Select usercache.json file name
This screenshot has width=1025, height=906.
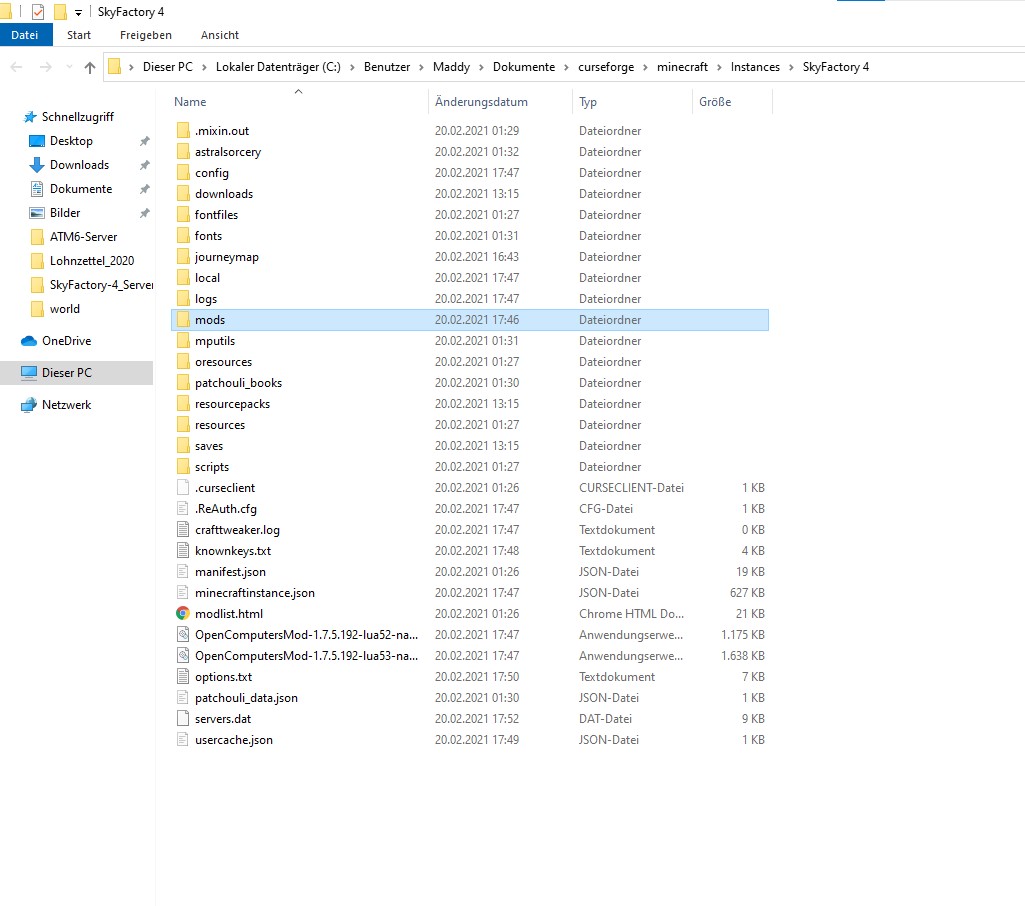pyautogui.click(x=233, y=740)
